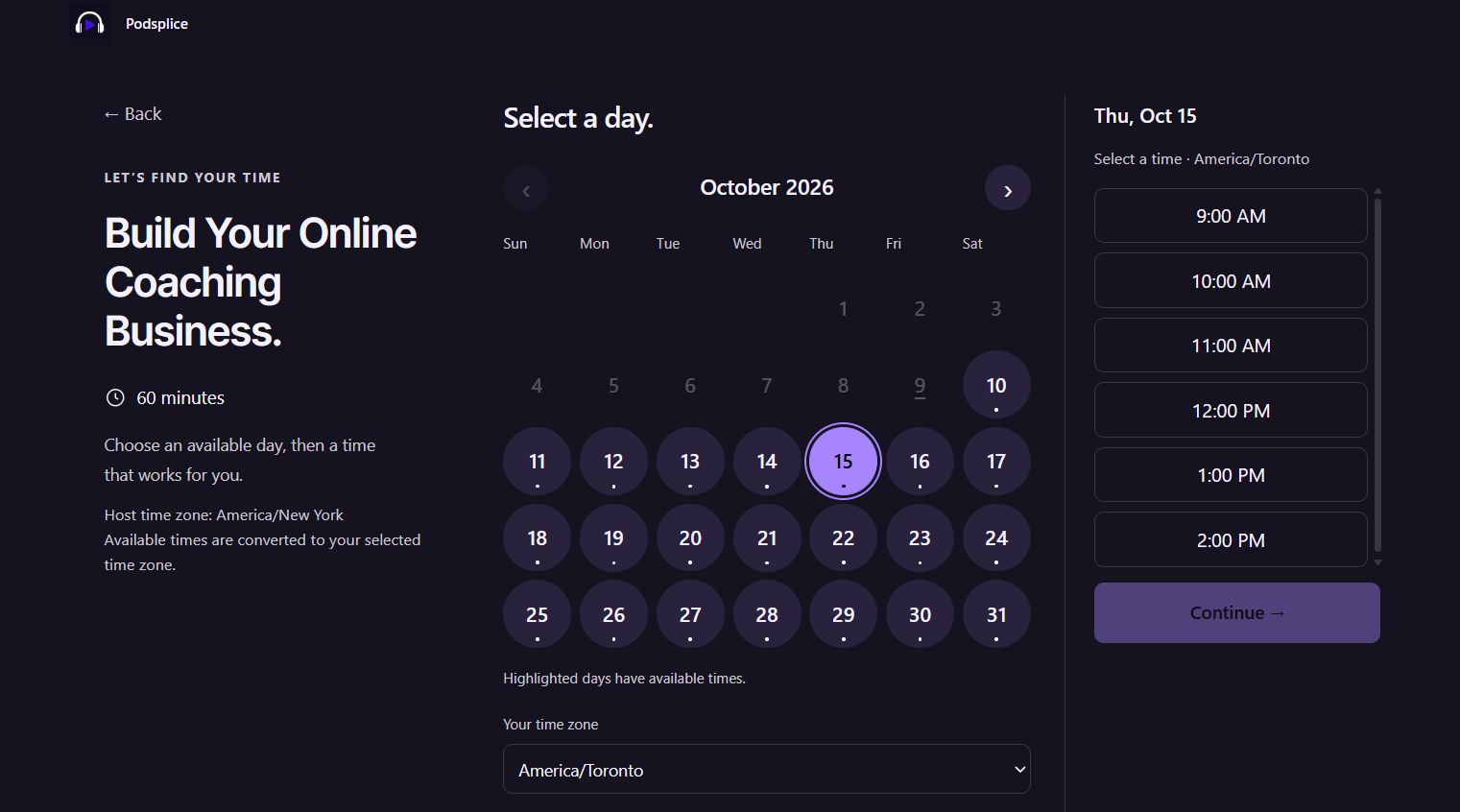Image resolution: width=1460 pixels, height=812 pixels.
Task: Choose the 2:00 PM time slot
Action: pyautogui.click(x=1231, y=540)
